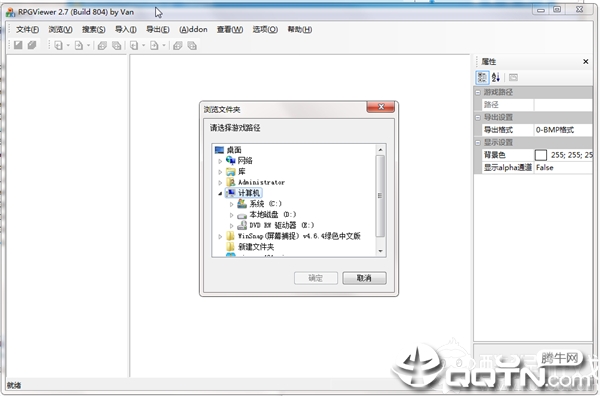
Task: Expand the Administrator tree node arrow
Action: (220, 183)
